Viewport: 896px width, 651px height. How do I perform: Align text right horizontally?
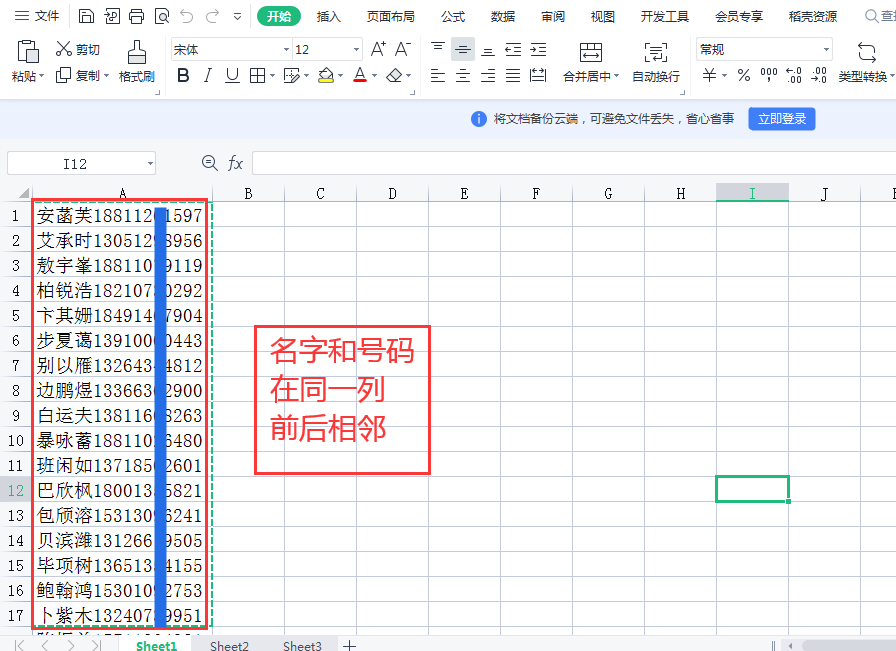click(488, 75)
